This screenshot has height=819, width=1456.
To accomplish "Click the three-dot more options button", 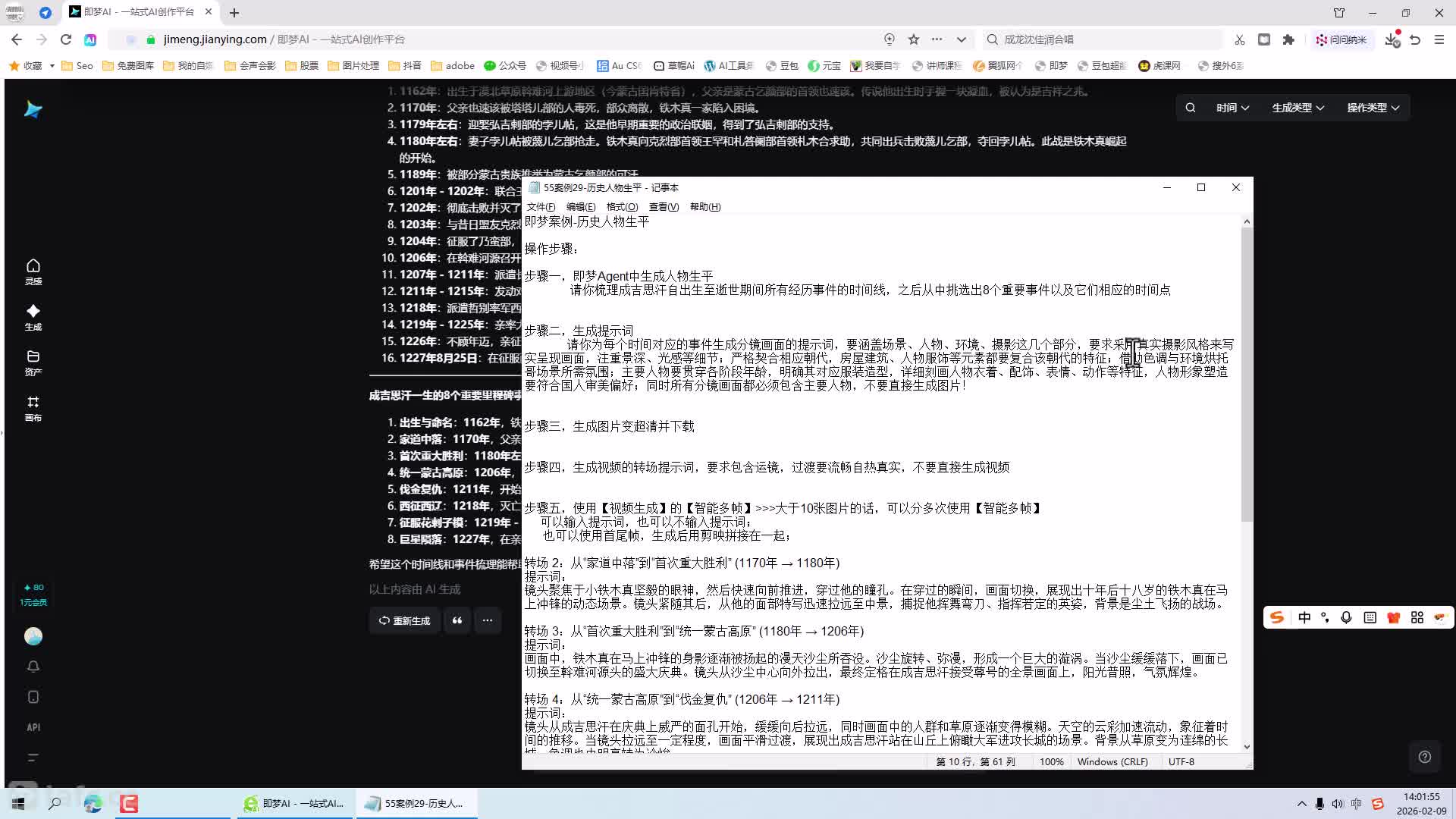I will (488, 620).
